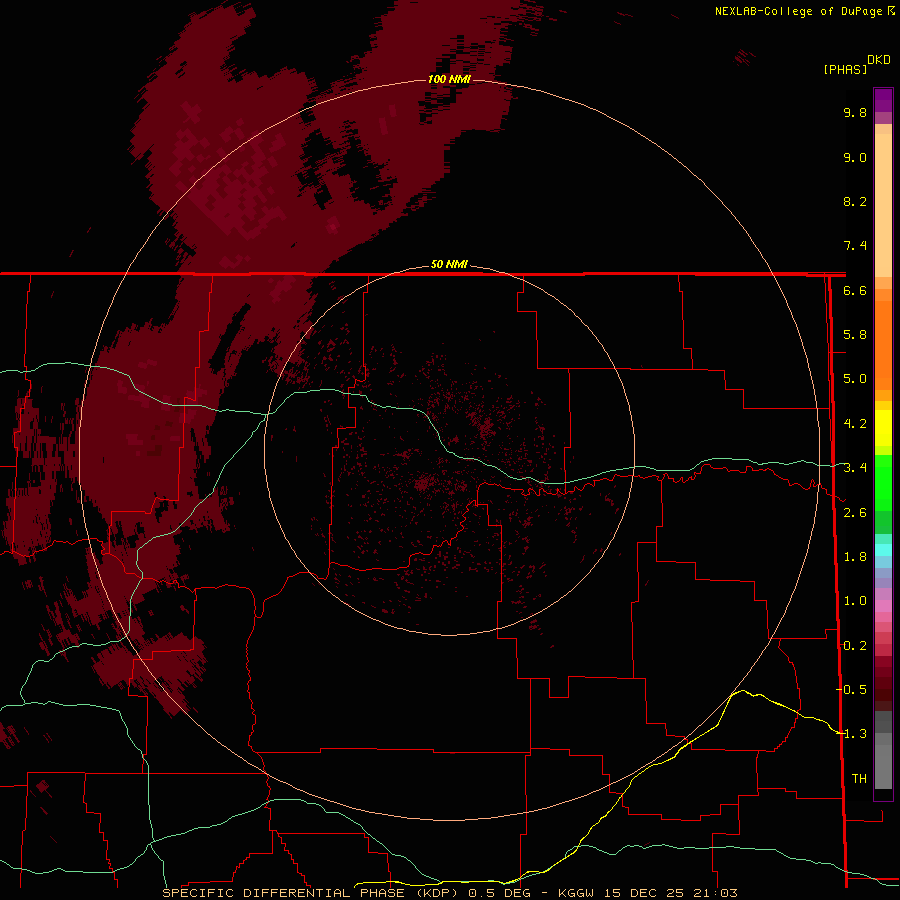Viewport: 900px width, 900px height.
Task: Select the dark purple swatch atop color bar
Action: [x=883, y=95]
